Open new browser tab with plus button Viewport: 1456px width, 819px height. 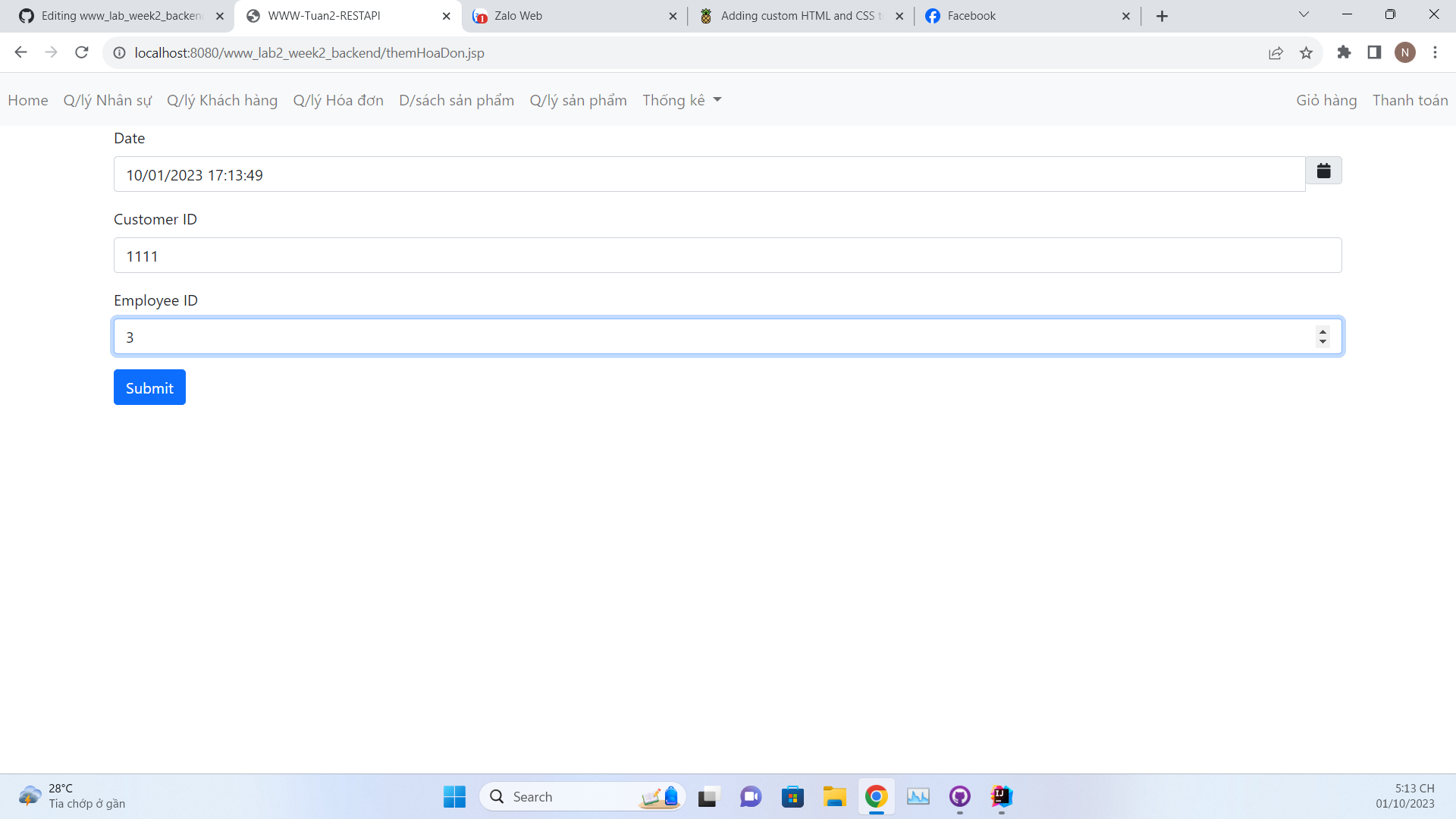1162,16
